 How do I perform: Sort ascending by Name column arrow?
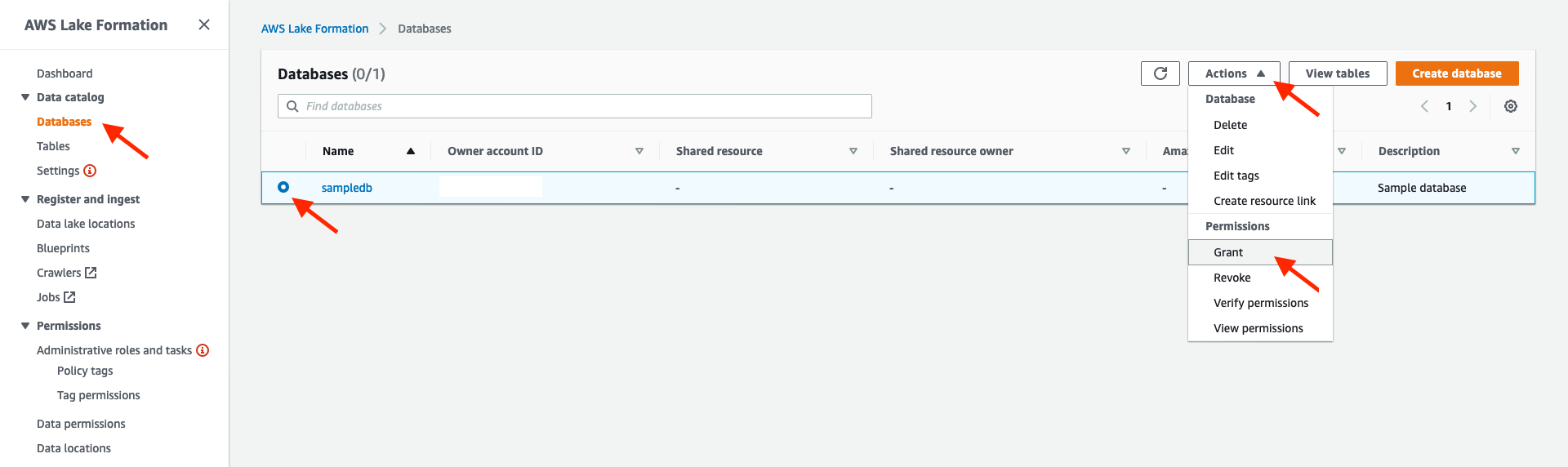click(411, 151)
